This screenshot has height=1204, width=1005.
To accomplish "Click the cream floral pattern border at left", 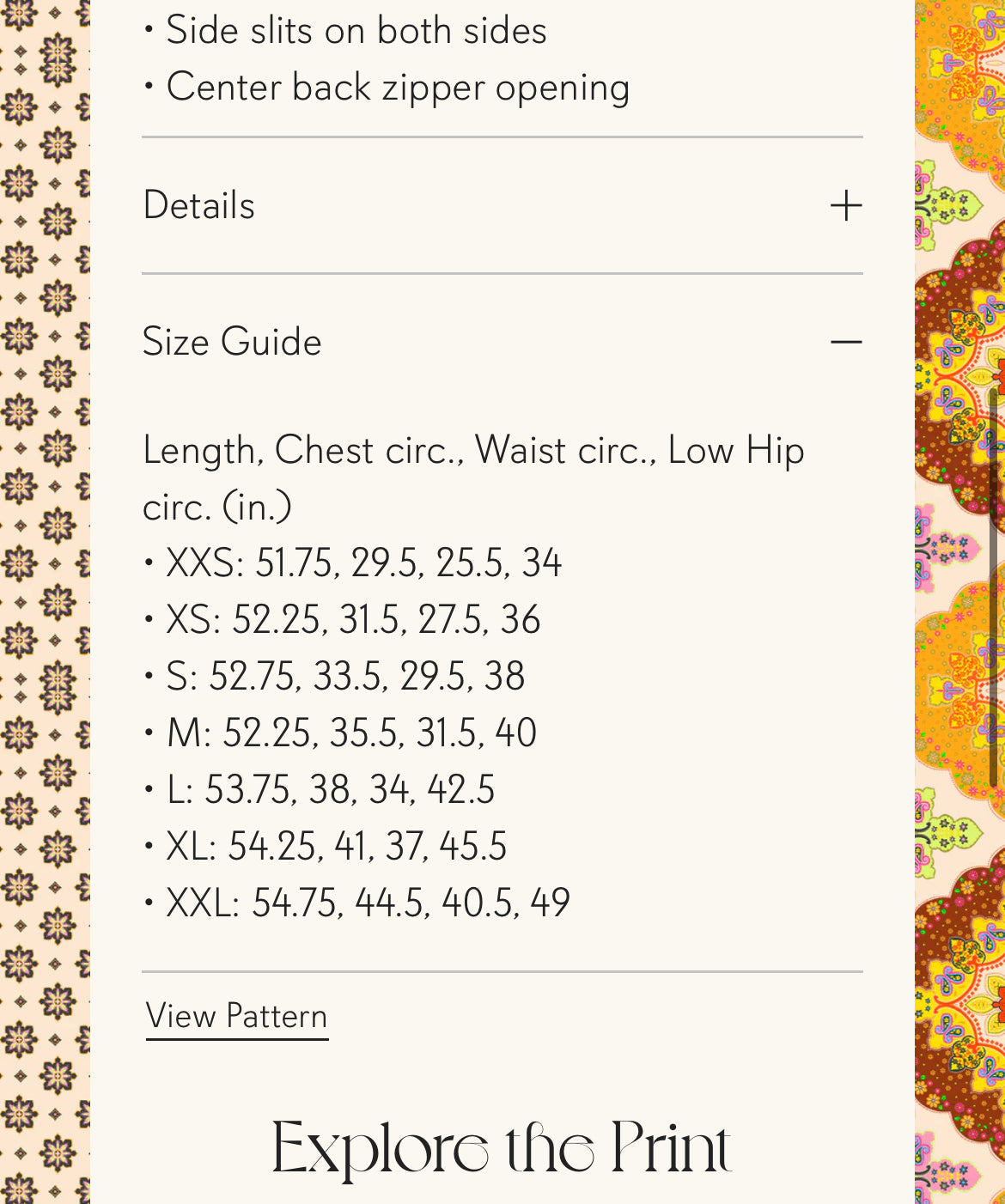I will coord(45,601).
